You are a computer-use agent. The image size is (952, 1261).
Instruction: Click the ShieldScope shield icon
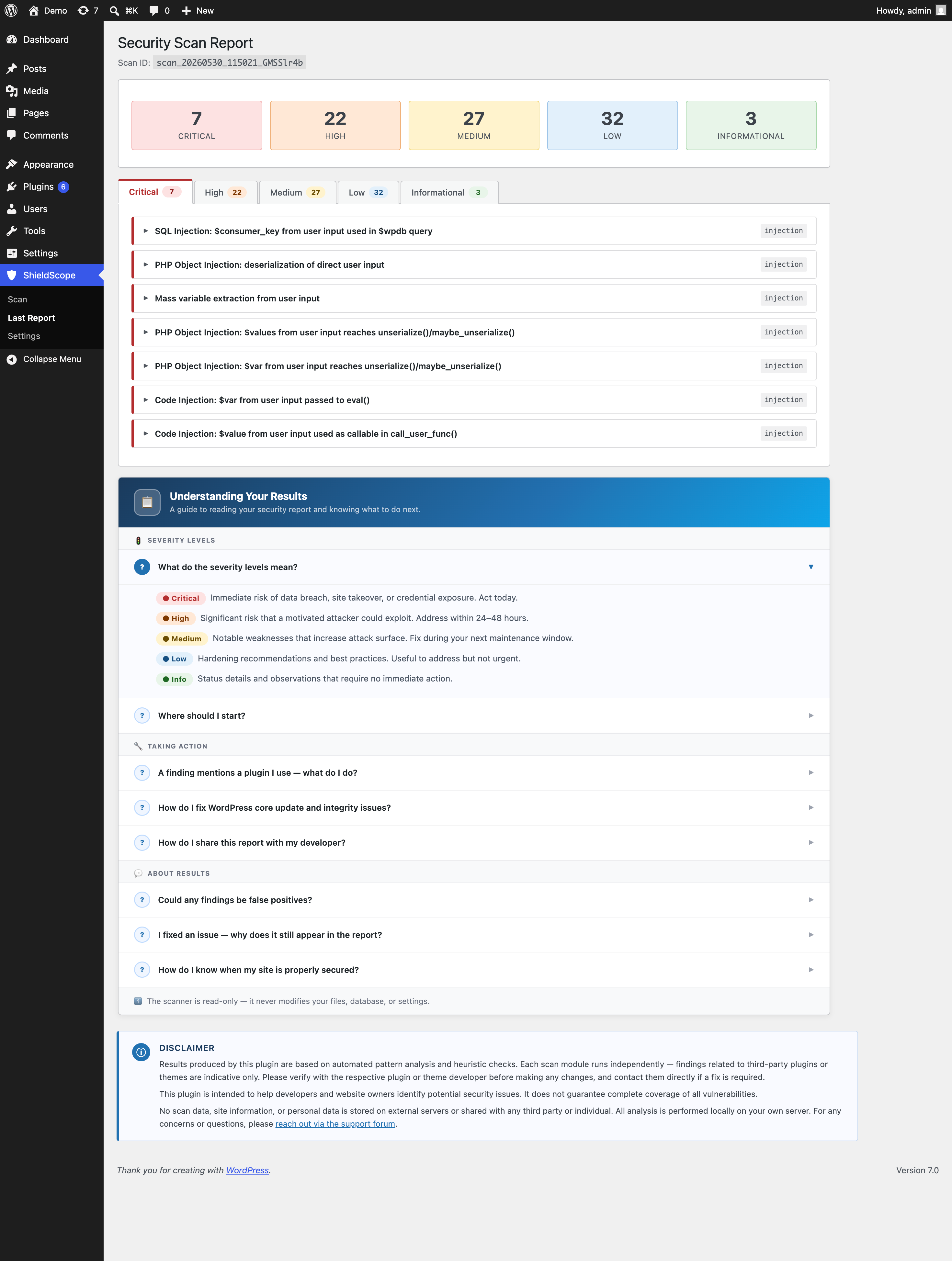[12, 275]
